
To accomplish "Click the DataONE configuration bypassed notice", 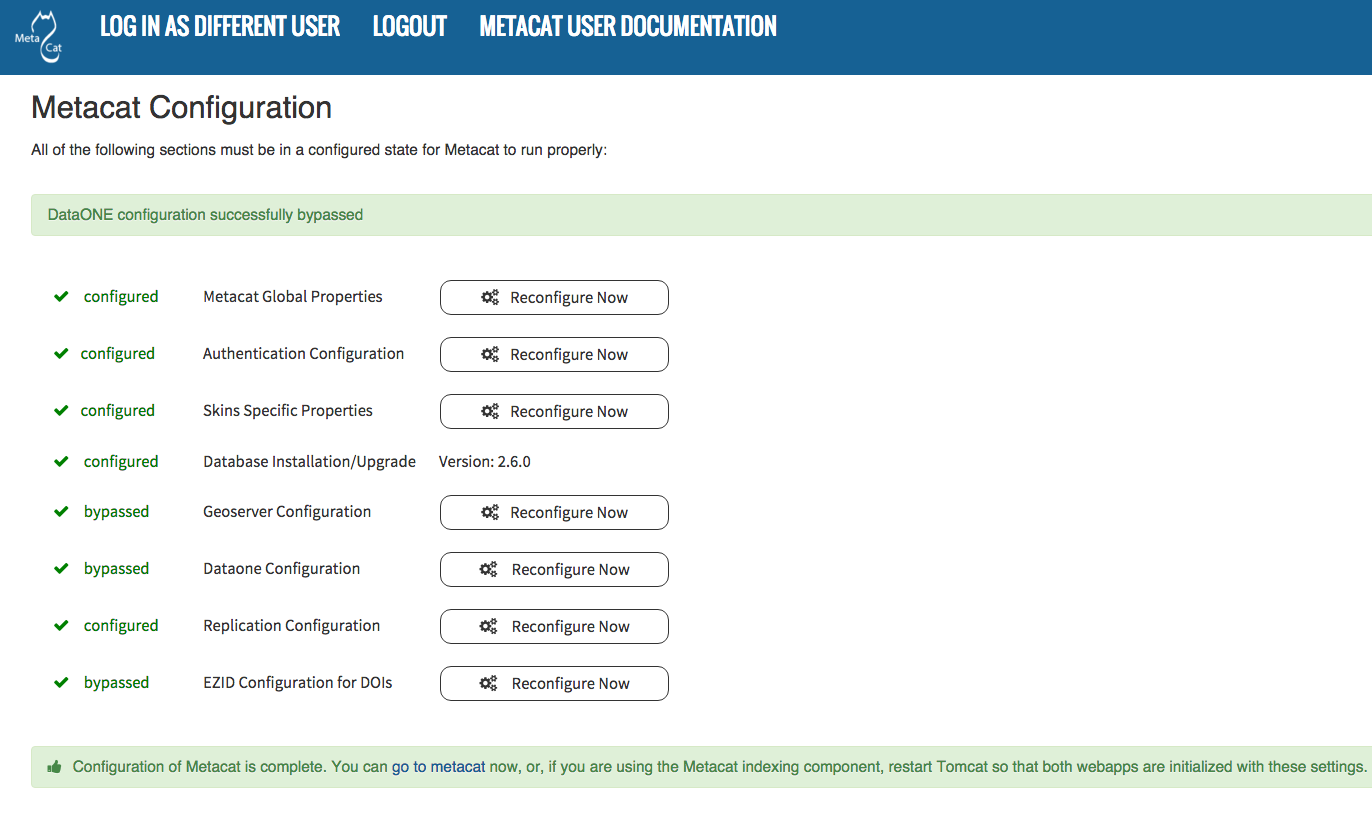I will [205, 215].
